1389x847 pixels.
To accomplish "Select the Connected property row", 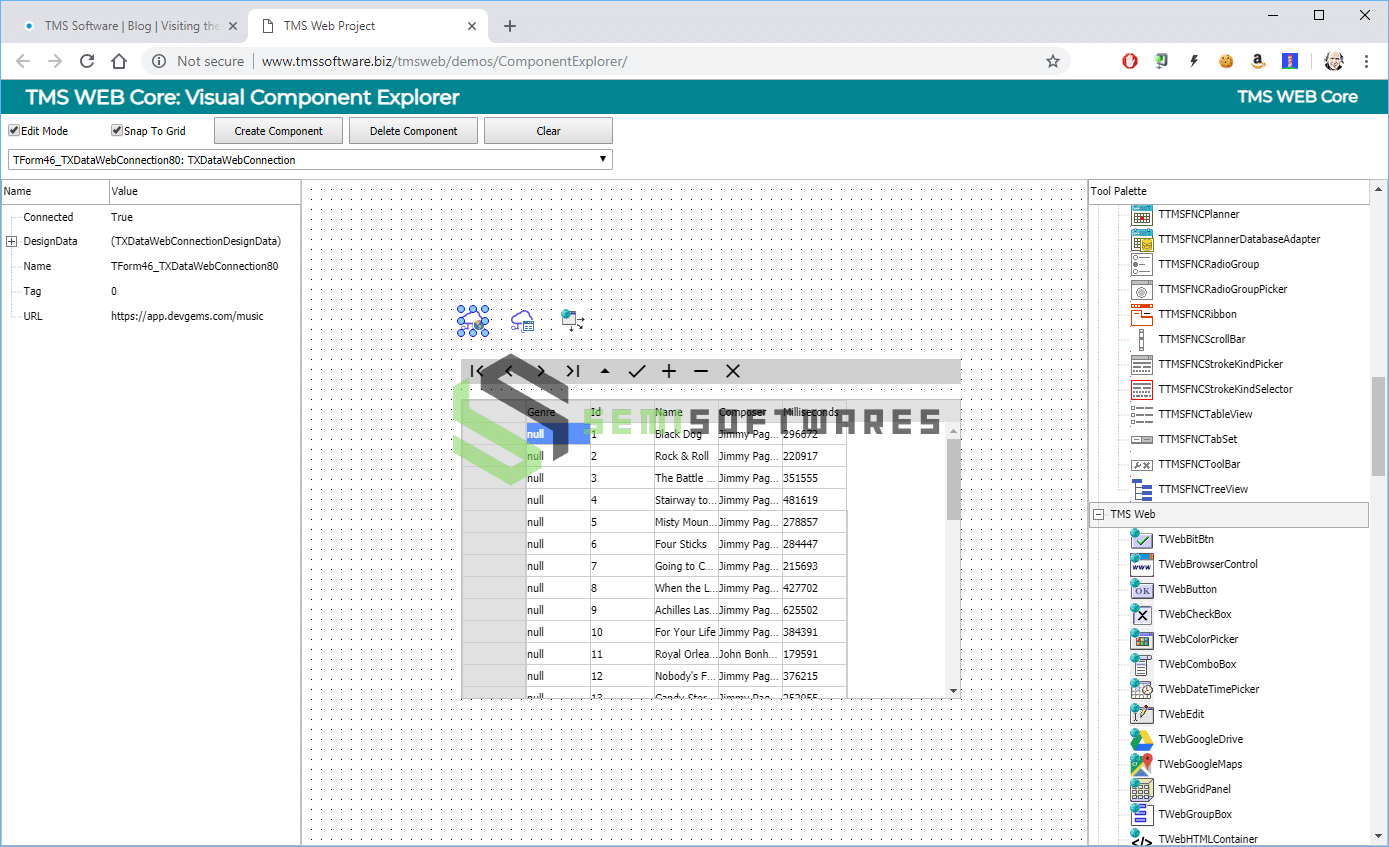I will point(150,217).
